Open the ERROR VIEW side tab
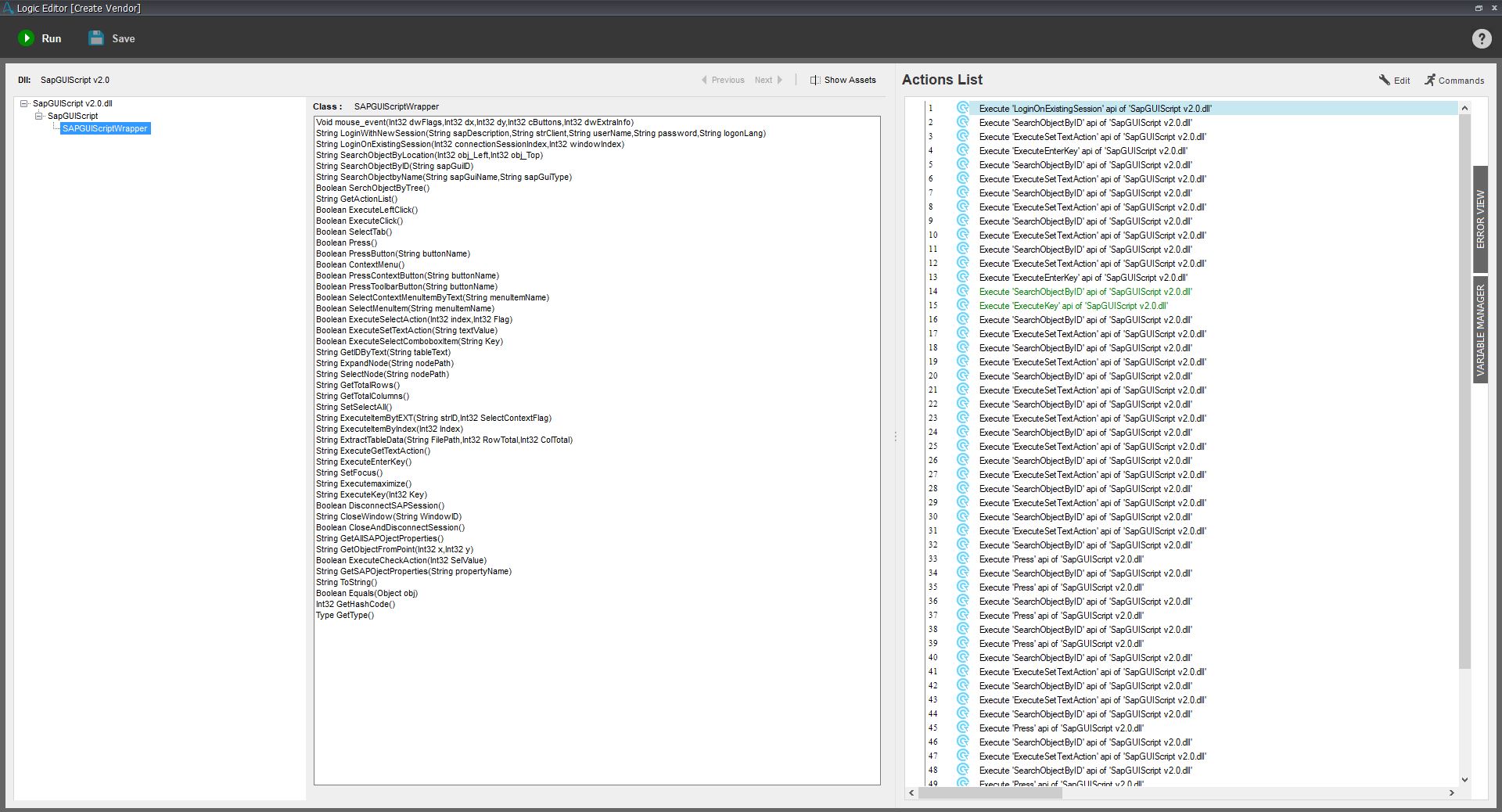The width and height of the screenshot is (1502, 812). click(x=1480, y=219)
